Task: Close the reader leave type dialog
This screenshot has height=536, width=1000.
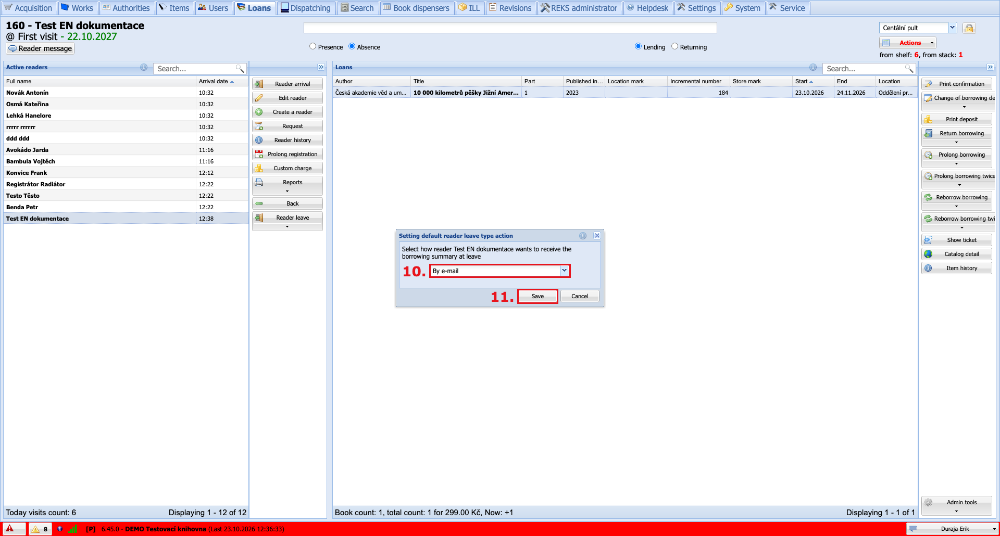Action: [x=596, y=235]
